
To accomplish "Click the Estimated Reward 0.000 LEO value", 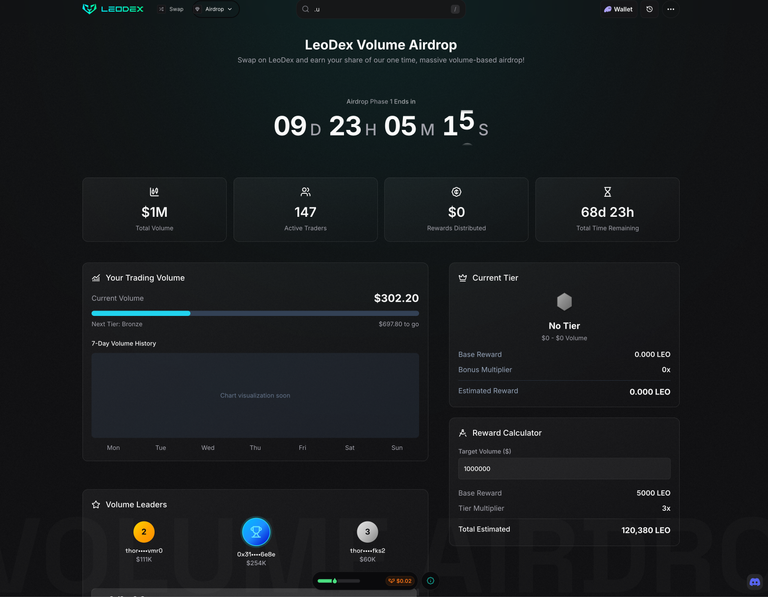I will pos(649,392).
